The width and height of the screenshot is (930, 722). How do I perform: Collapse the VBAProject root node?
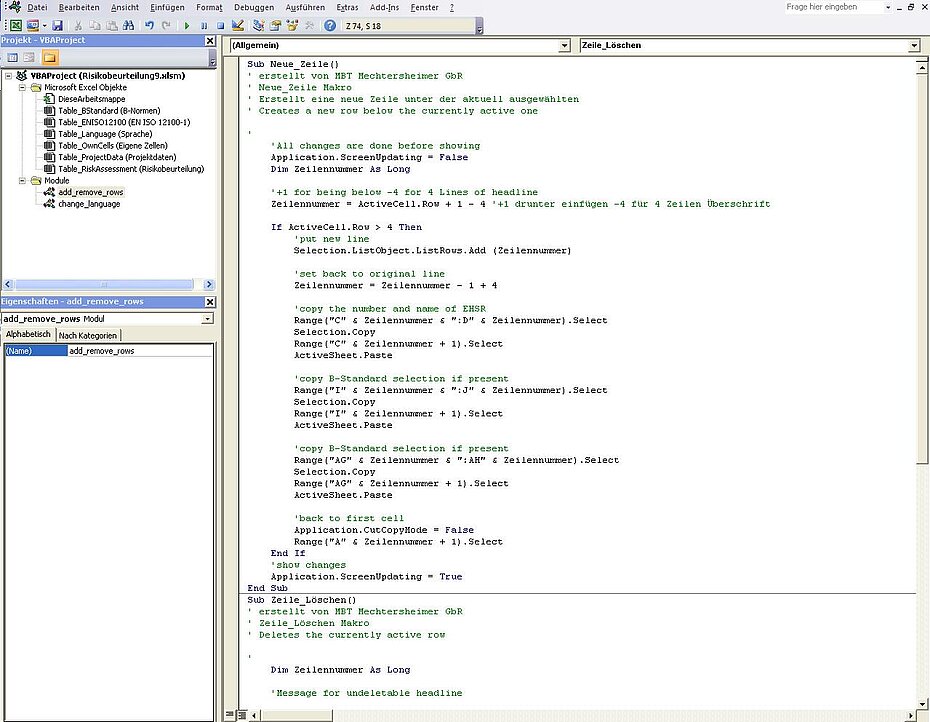(x=8, y=76)
